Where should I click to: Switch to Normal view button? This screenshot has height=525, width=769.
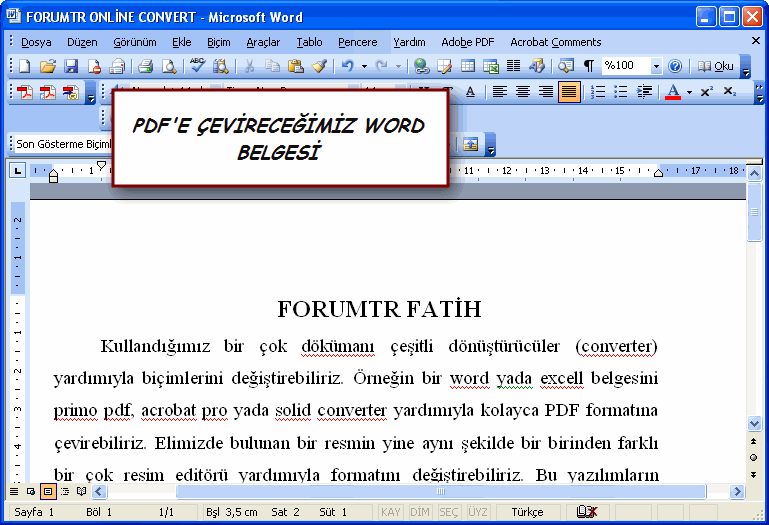14,491
